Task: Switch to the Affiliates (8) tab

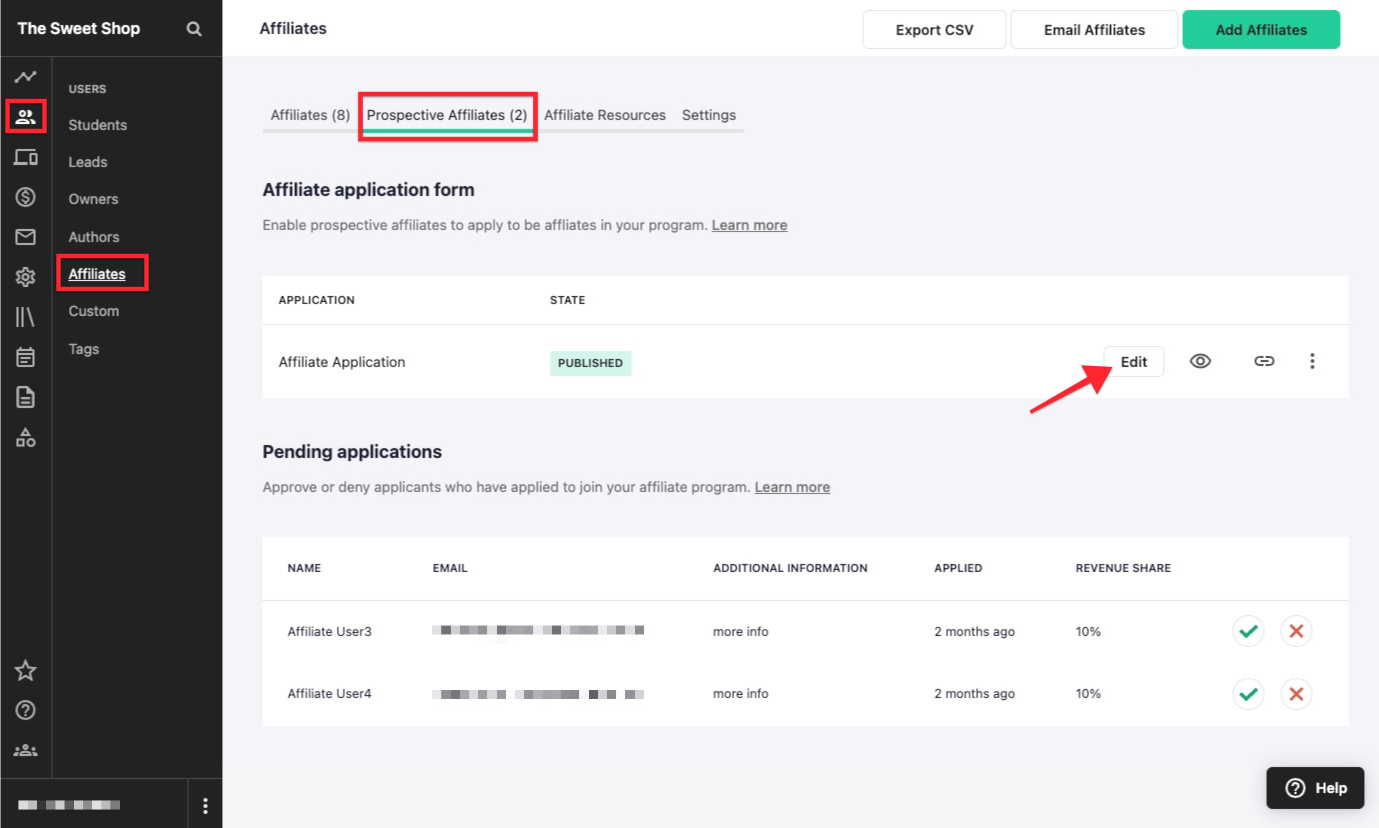Action: [310, 115]
